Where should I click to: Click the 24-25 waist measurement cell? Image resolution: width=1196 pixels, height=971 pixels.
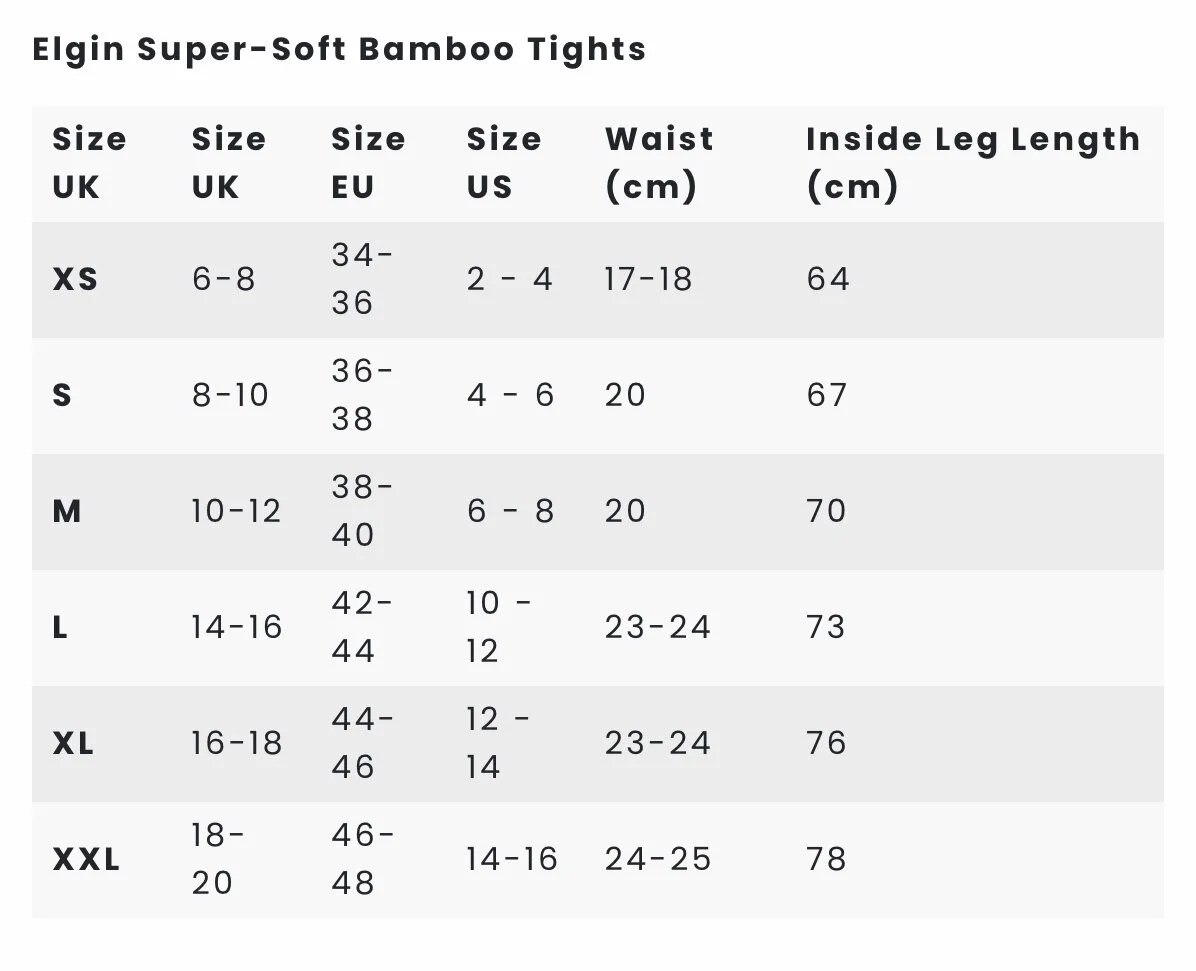(657, 859)
